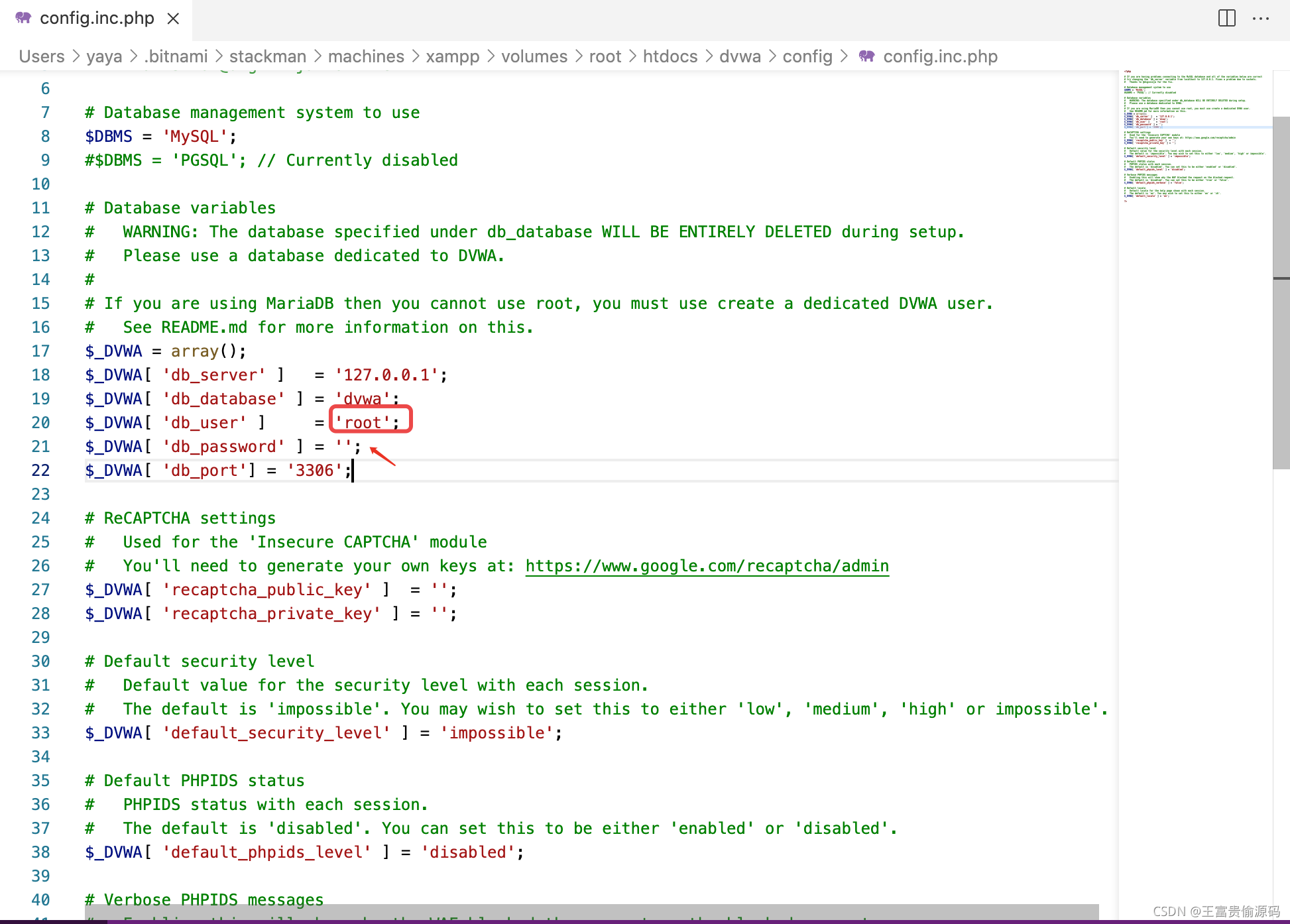Click the split editor right icon

1226,19
